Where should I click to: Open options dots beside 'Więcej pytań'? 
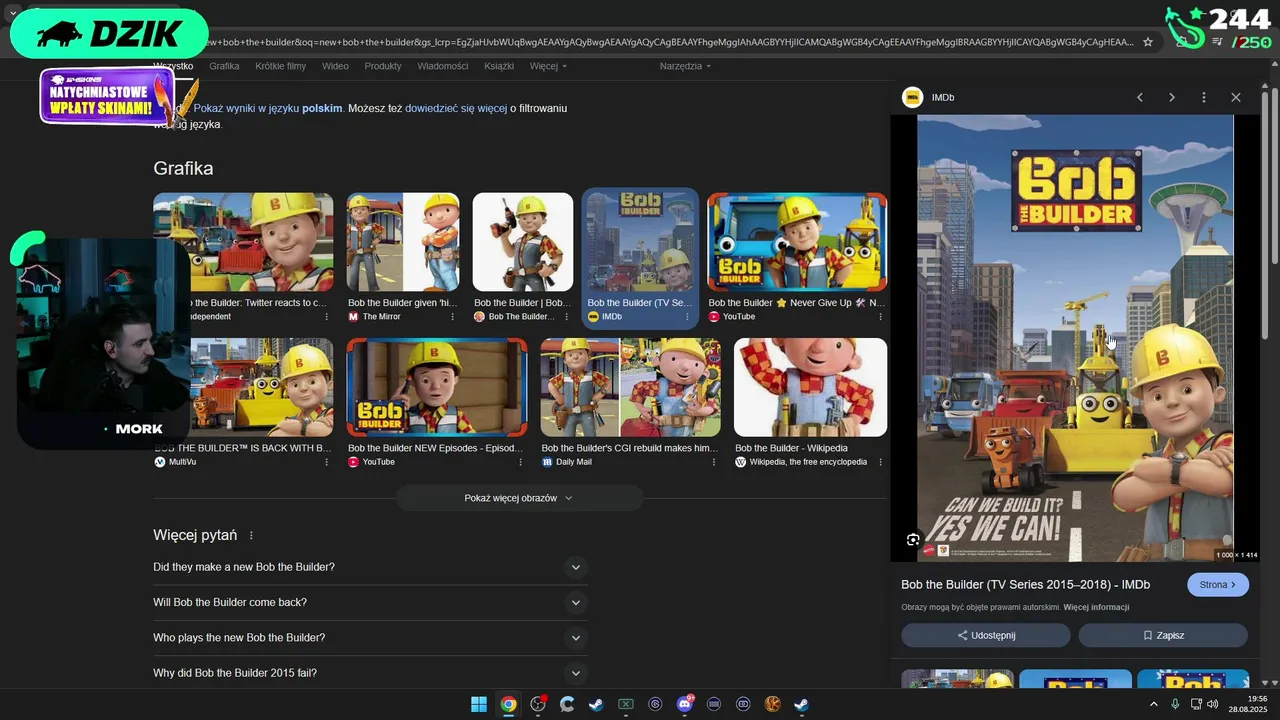(x=251, y=536)
